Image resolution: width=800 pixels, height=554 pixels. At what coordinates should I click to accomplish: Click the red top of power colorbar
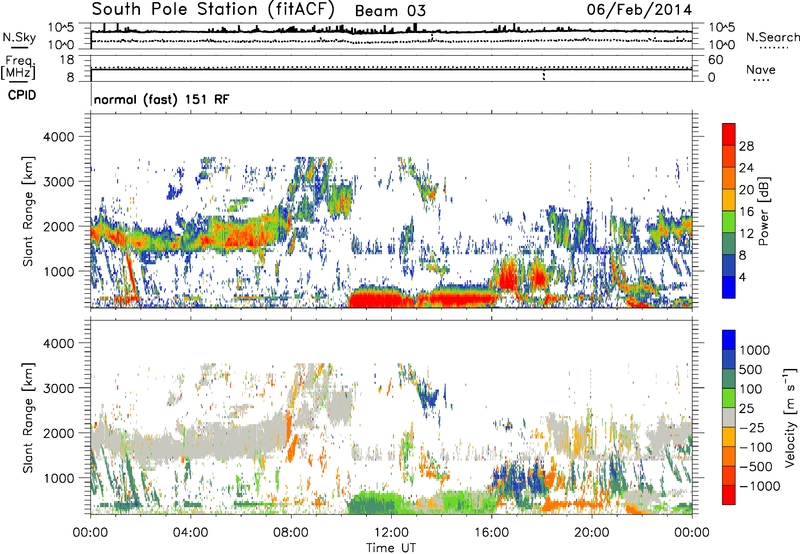[729, 134]
